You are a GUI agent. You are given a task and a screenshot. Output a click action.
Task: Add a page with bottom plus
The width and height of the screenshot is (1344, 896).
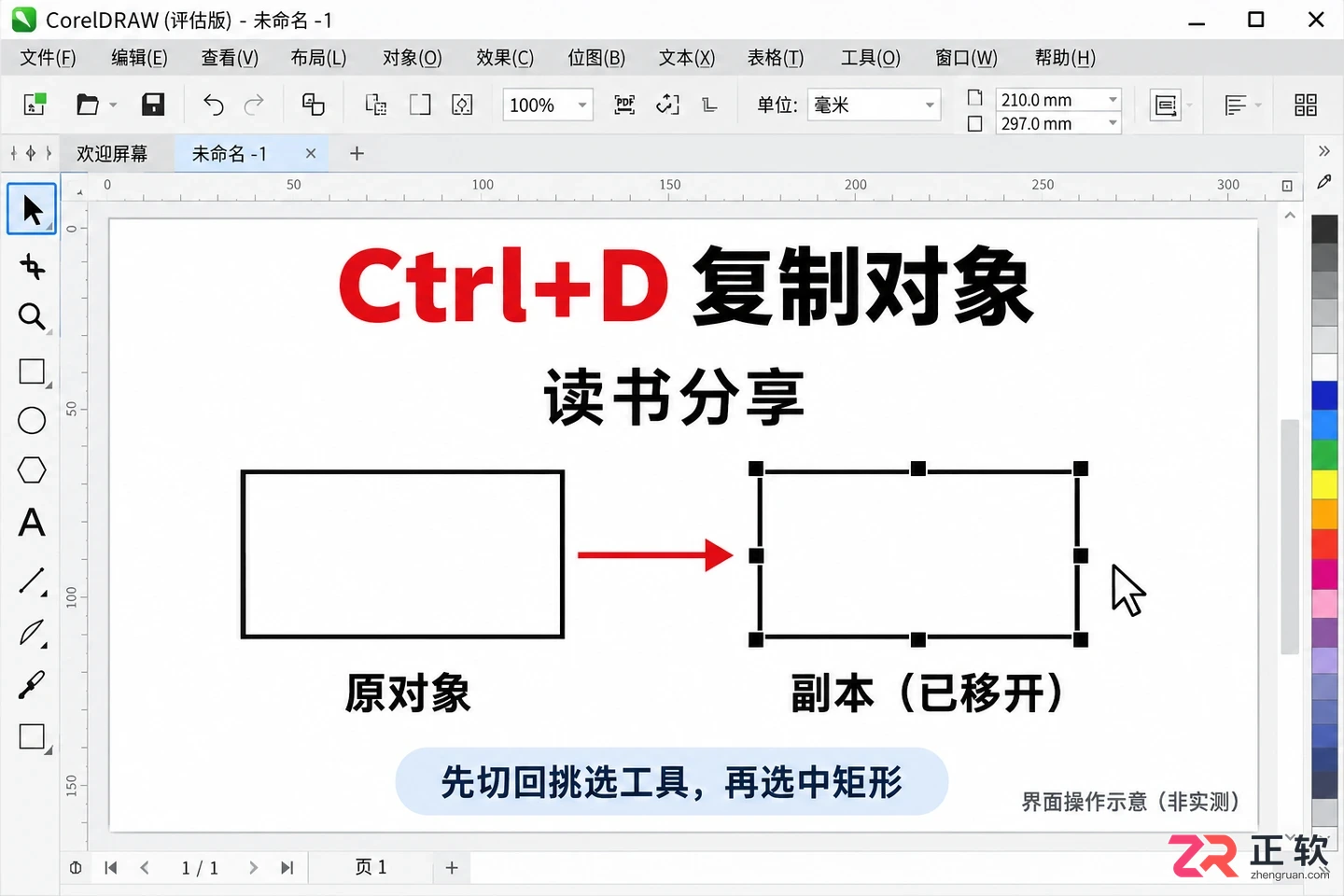(x=452, y=868)
